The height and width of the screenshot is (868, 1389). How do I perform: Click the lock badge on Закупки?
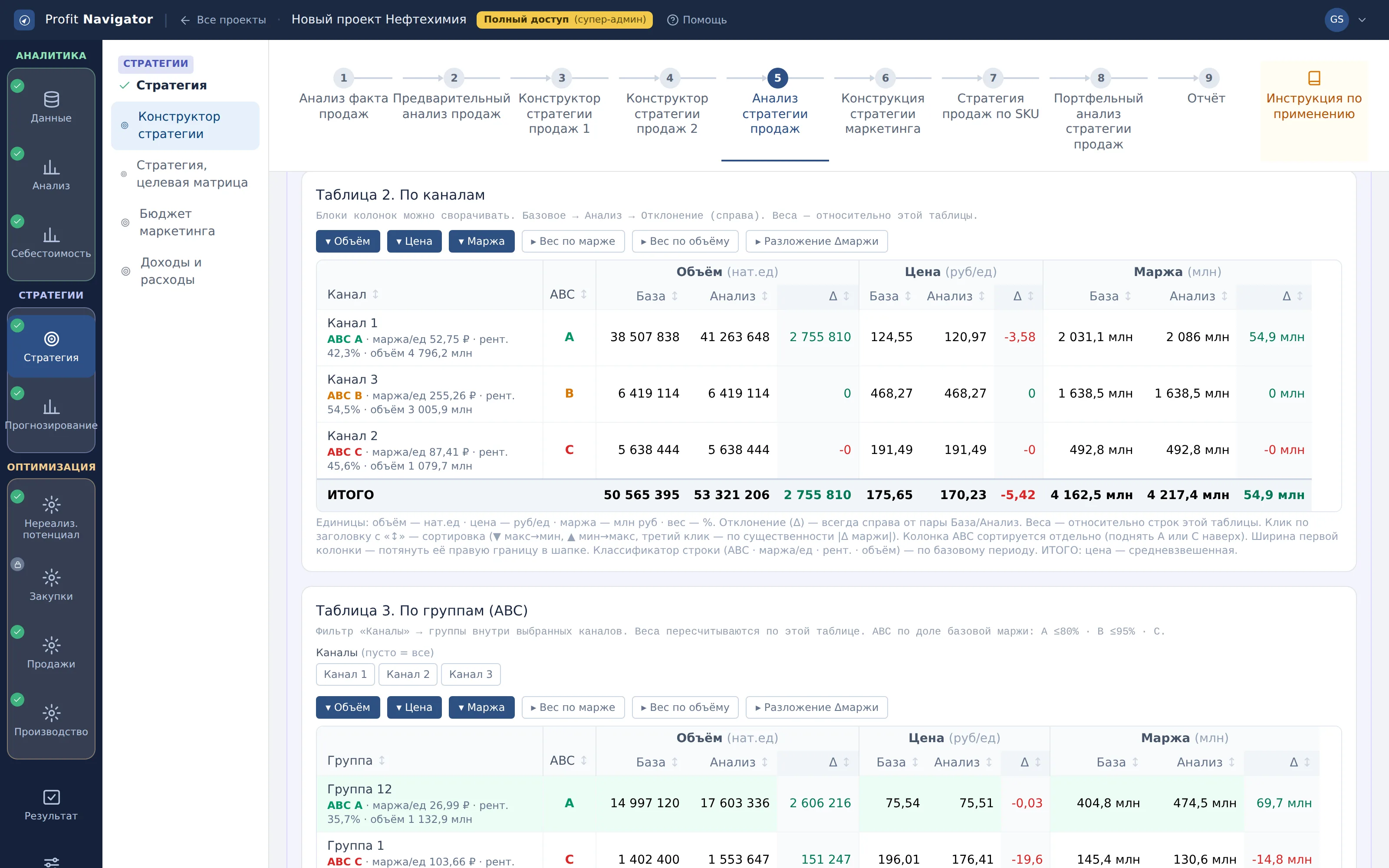click(18, 564)
